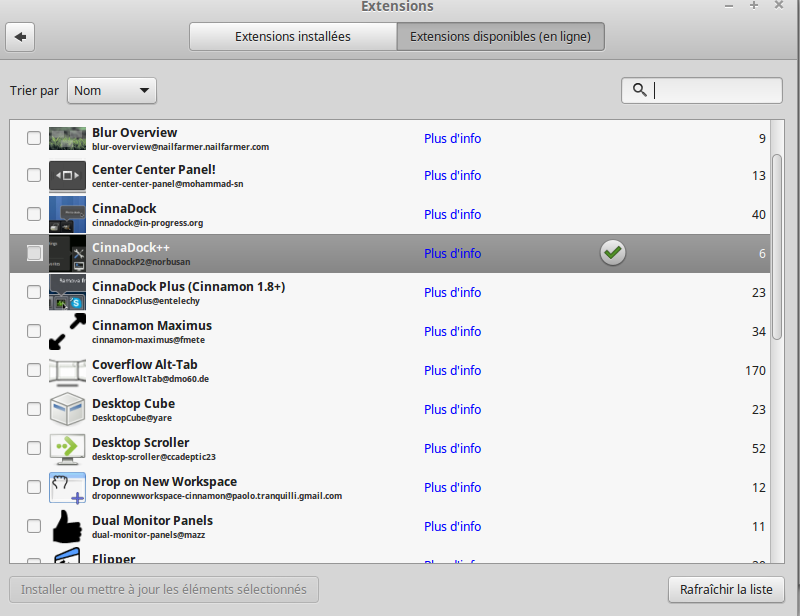This screenshot has height=616, width=800.
Task: Open Plus d'info for Blur Overview
Action: pos(452,138)
